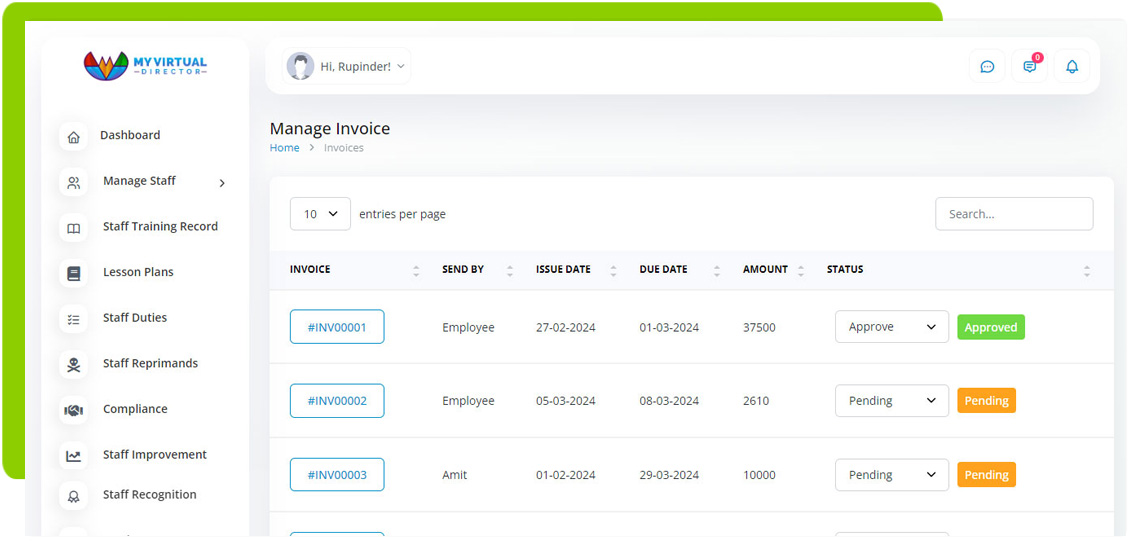Click the Staff Recognition award icon
The height and width of the screenshot is (542, 1133).
[73, 496]
